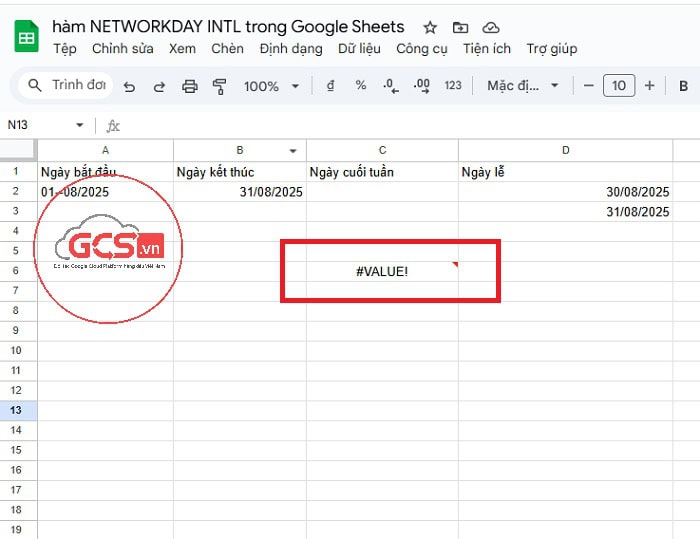The height and width of the screenshot is (539, 700).
Task: Select the paint format roller
Action: (x=220, y=86)
